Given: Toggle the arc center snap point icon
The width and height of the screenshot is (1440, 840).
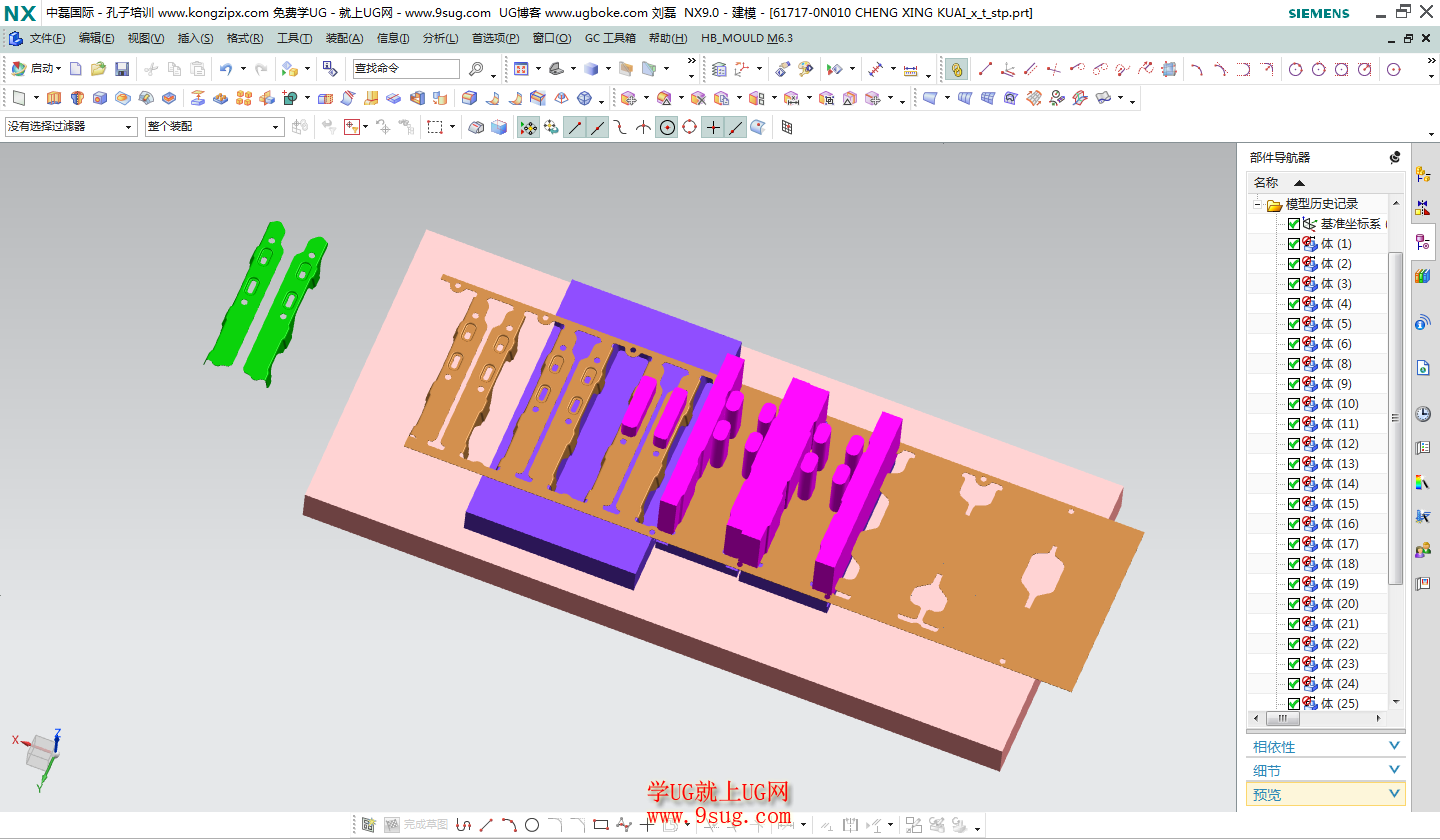Looking at the screenshot, I should click(667, 127).
